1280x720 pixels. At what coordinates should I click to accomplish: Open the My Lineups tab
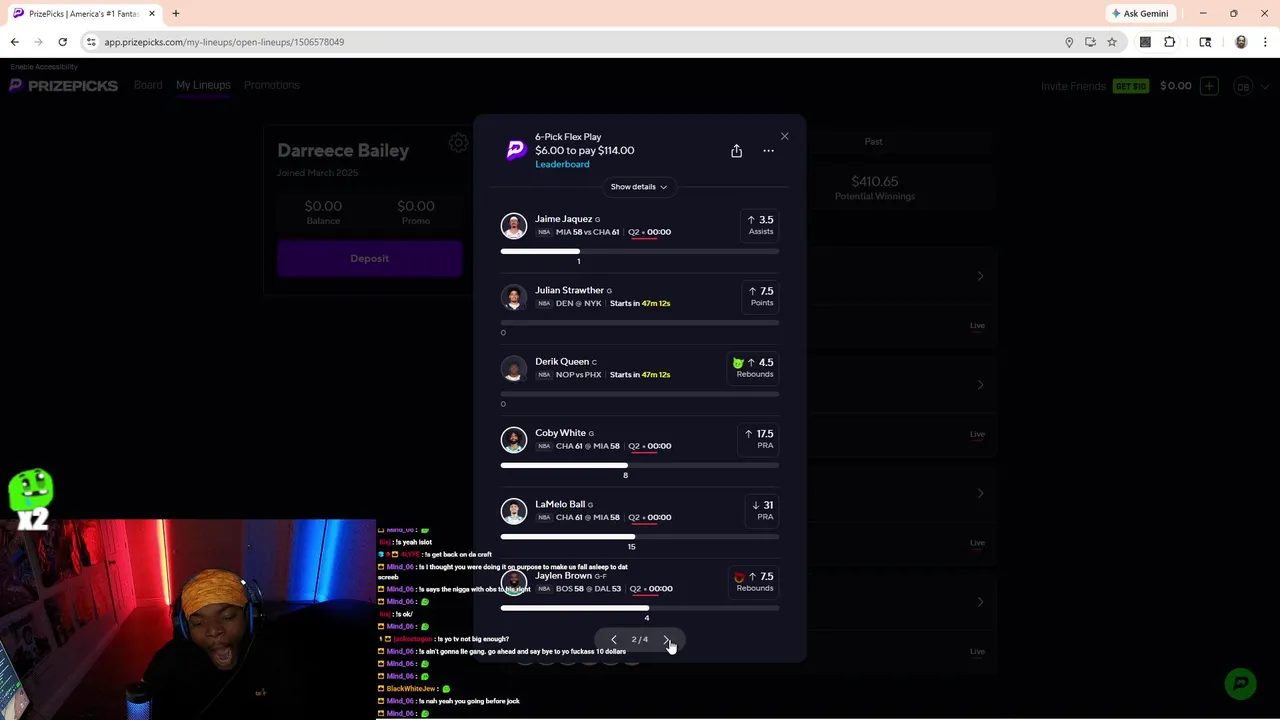(x=203, y=85)
